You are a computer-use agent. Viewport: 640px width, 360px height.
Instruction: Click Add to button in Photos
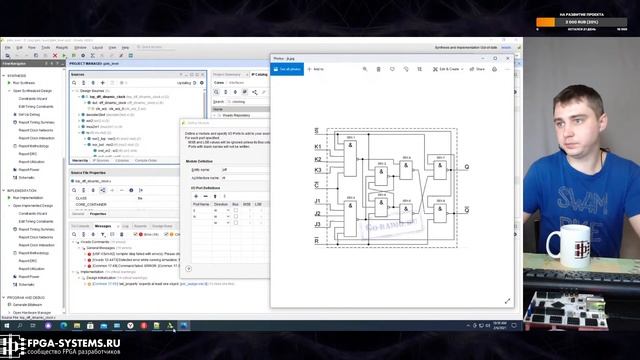(x=316, y=69)
